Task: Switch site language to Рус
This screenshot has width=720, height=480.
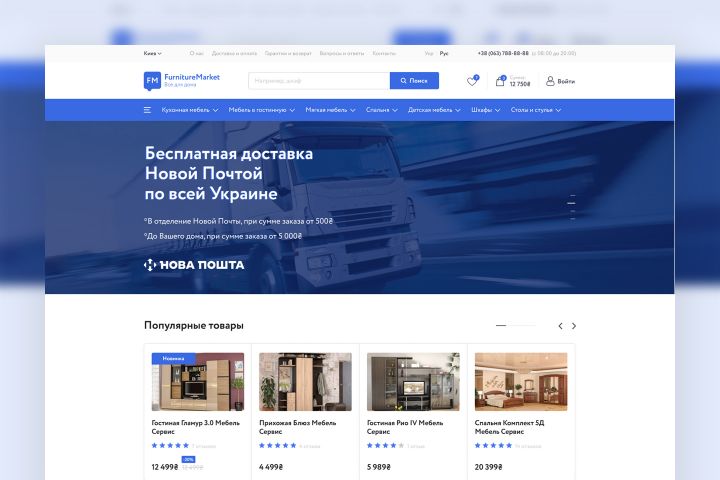Action: coord(444,53)
